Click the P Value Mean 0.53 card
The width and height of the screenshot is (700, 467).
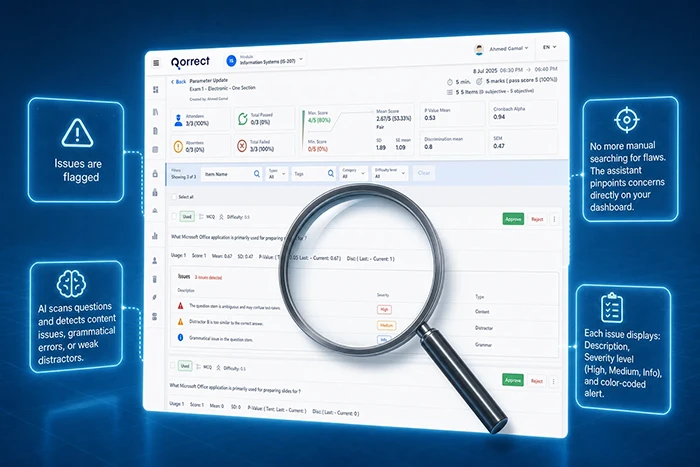coord(452,114)
